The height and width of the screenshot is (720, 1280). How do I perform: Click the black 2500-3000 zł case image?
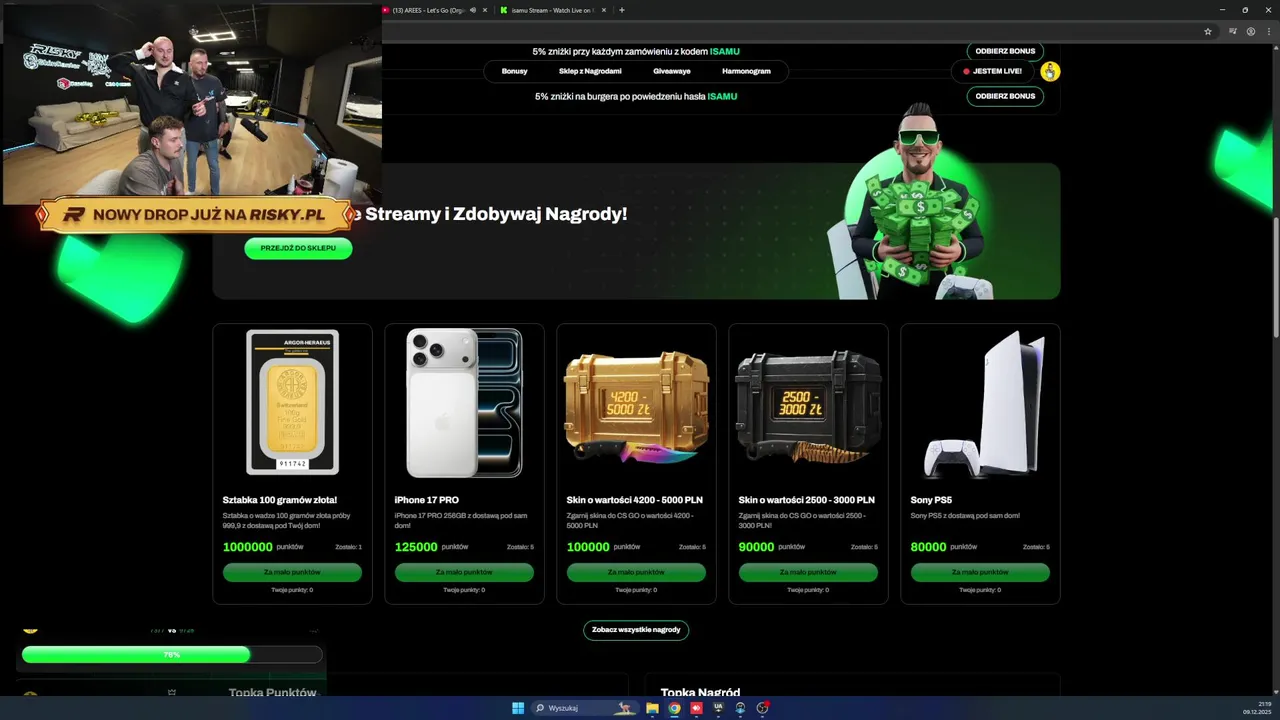point(808,407)
